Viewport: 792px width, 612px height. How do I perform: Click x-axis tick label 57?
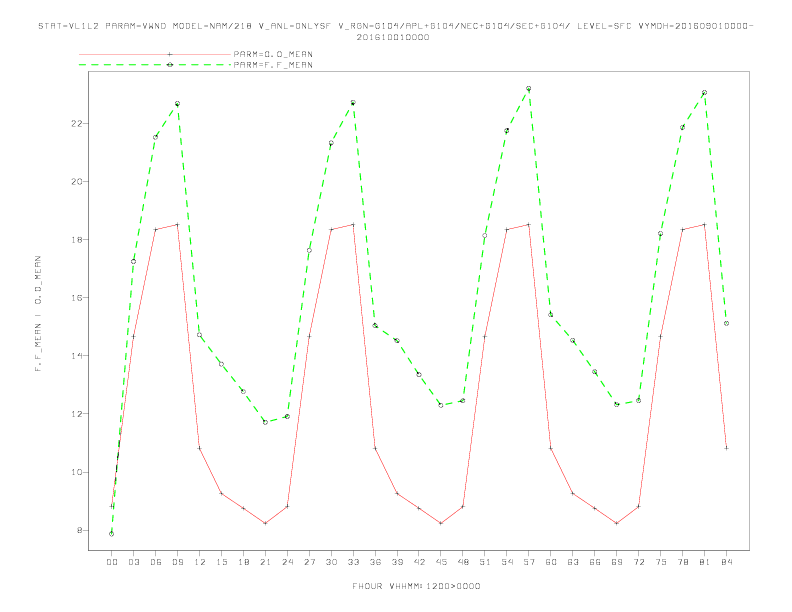pos(529,562)
